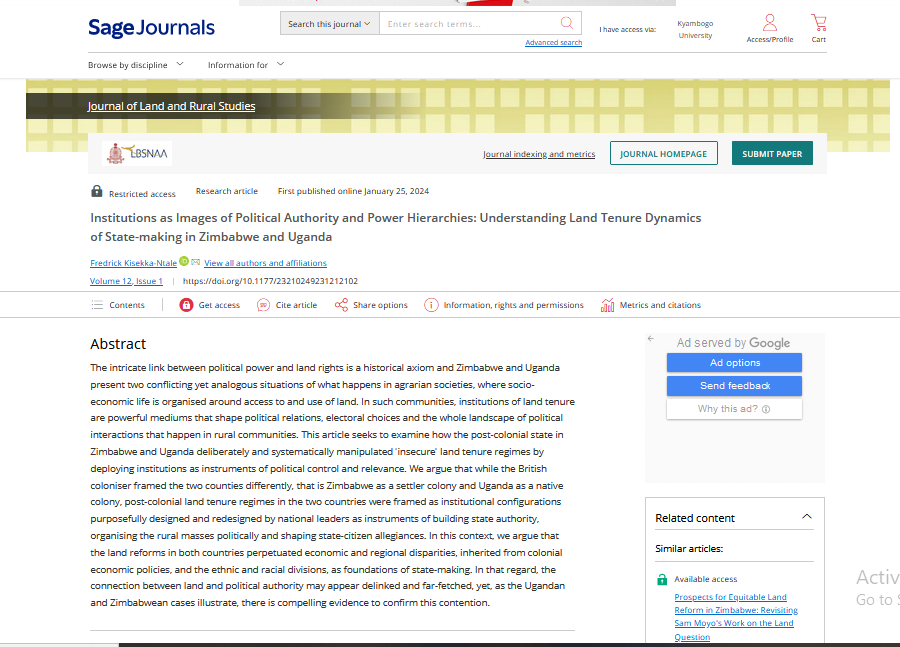Click the search magnifier icon
Screen dimensions: 900x647
(567, 23)
